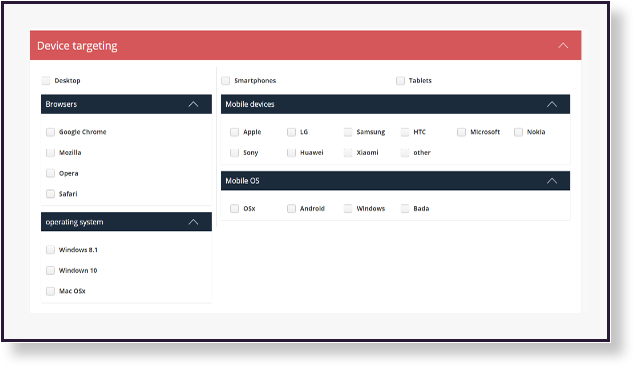The height and width of the screenshot is (366, 634).
Task: Select the Google Chrome browser checkbox
Action: point(50,132)
